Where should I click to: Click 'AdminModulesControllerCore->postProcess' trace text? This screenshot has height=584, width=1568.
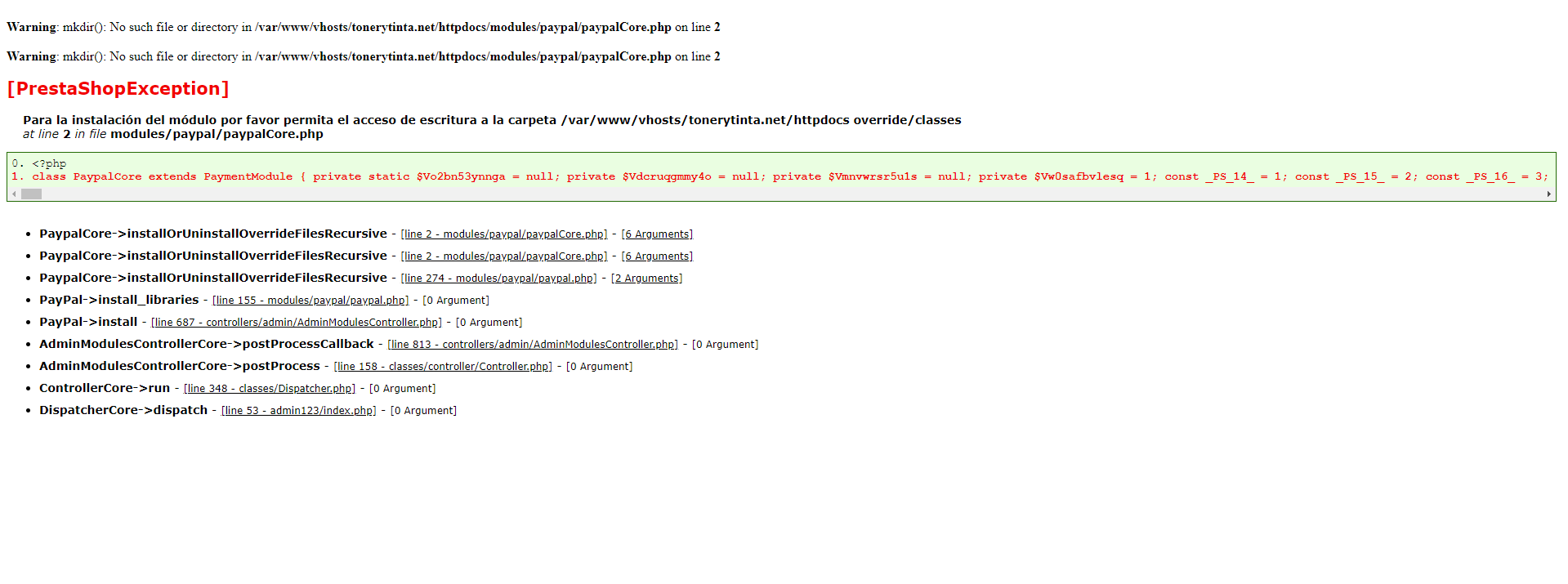[x=180, y=366]
